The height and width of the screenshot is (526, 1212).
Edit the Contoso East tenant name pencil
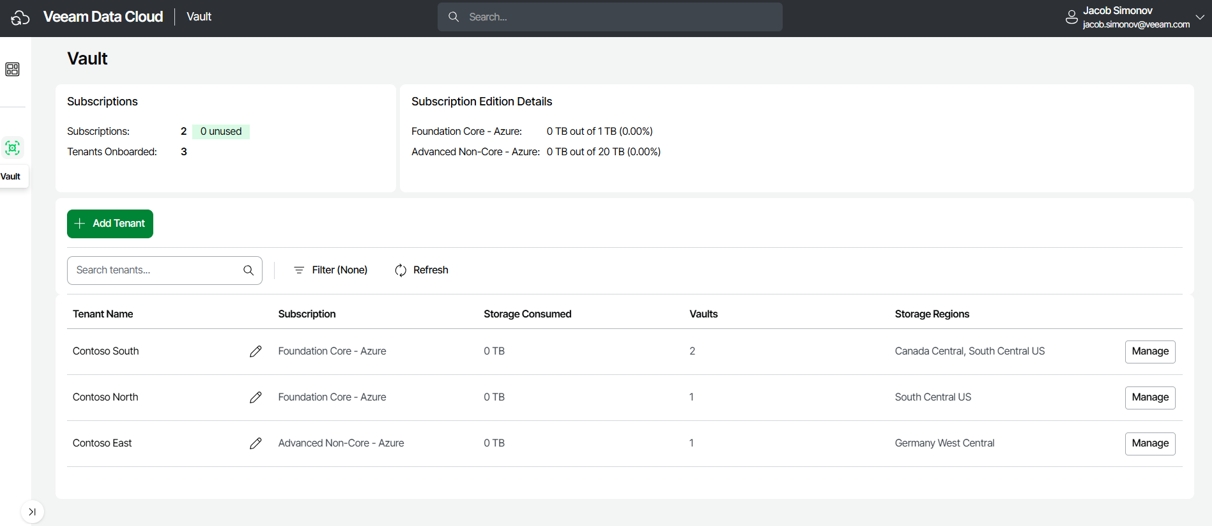click(x=256, y=443)
